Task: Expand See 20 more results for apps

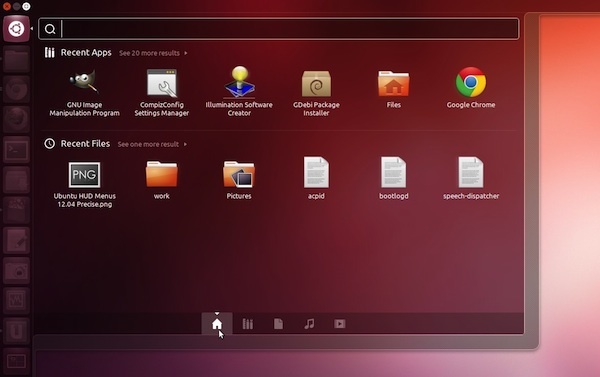Action: tap(153, 53)
